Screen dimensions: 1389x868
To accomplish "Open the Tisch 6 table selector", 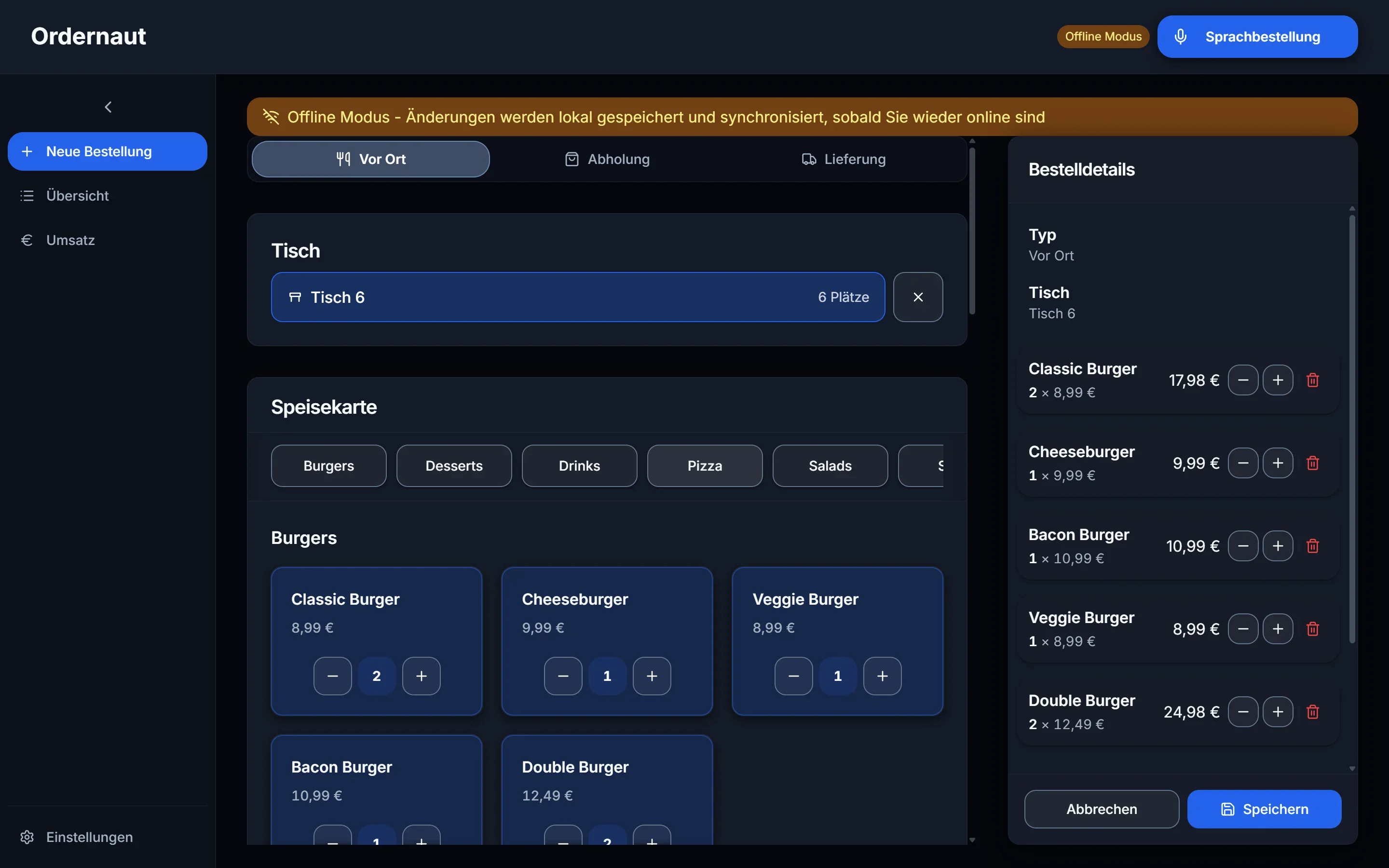I will tap(578, 297).
